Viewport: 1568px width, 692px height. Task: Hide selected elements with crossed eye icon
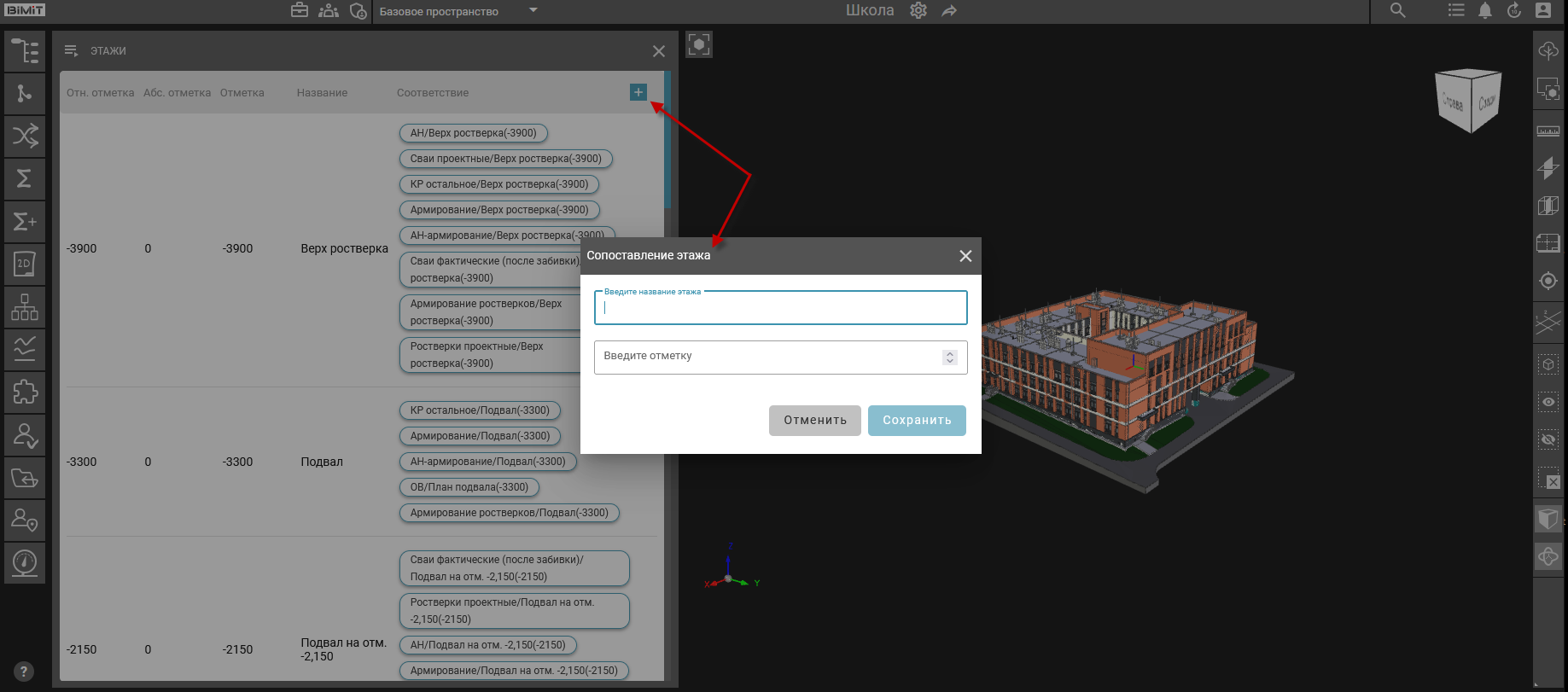1548,439
